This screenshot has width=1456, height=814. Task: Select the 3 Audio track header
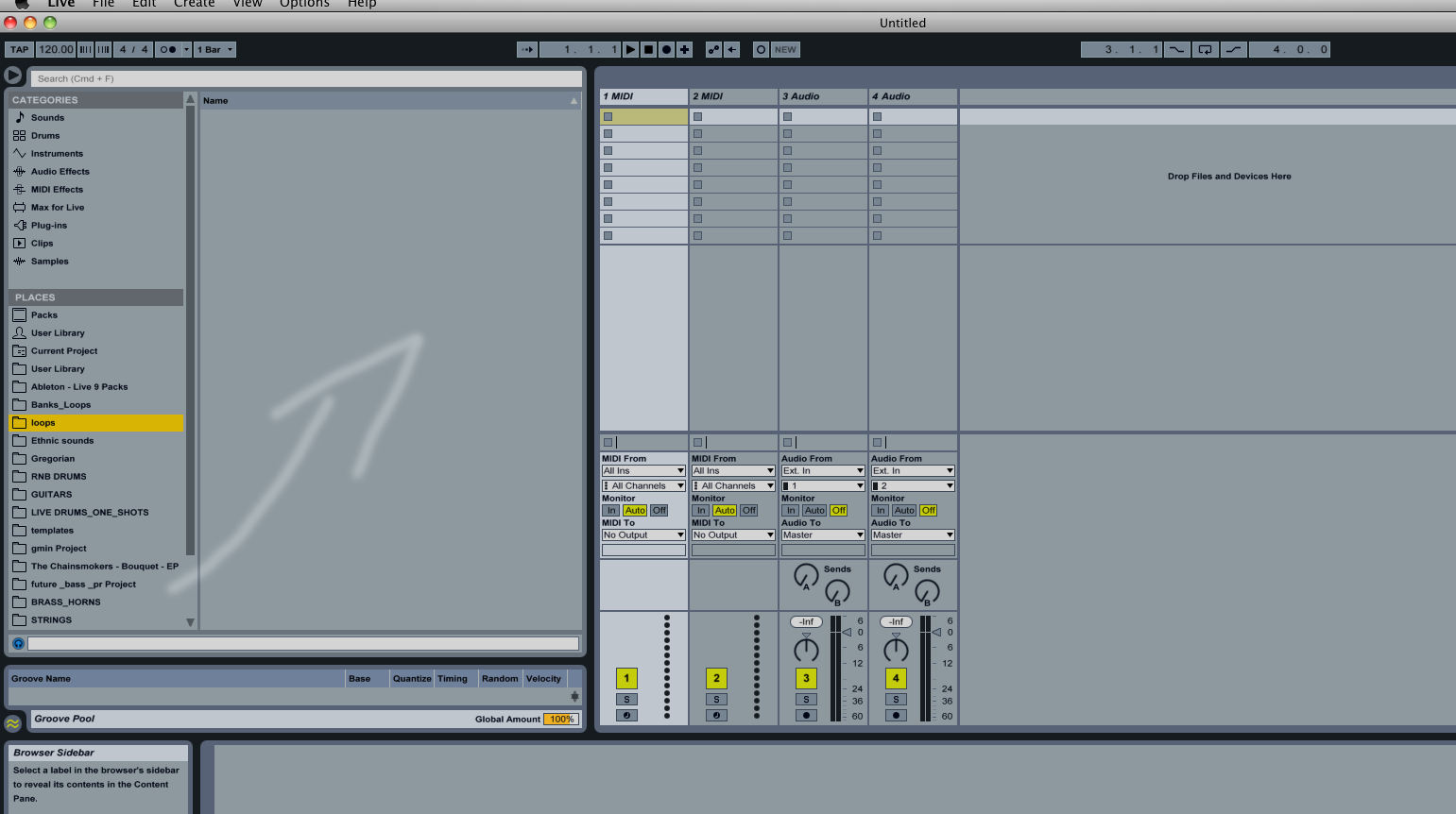pyautogui.click(x=823, y=96)
